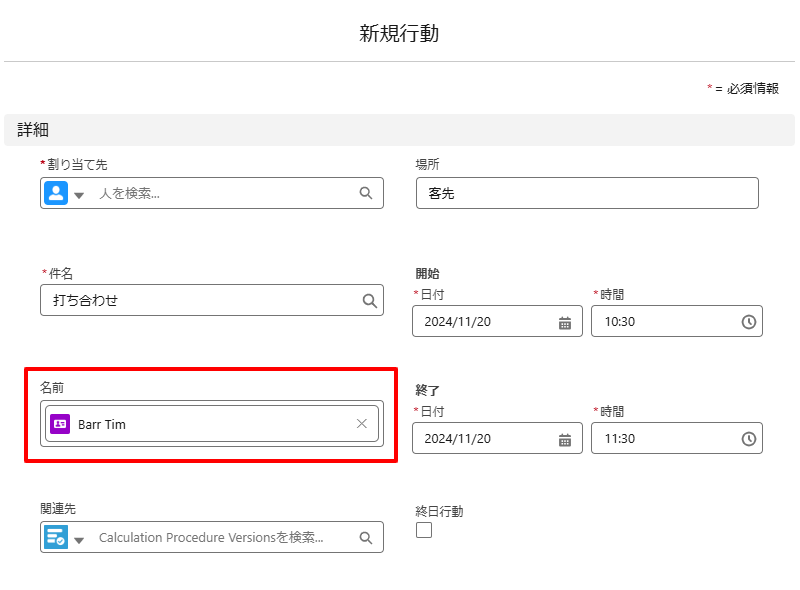Click the 終了 時間 field 11:30
This screenshot has height=590, width=800.
click(x=677, y=438)
